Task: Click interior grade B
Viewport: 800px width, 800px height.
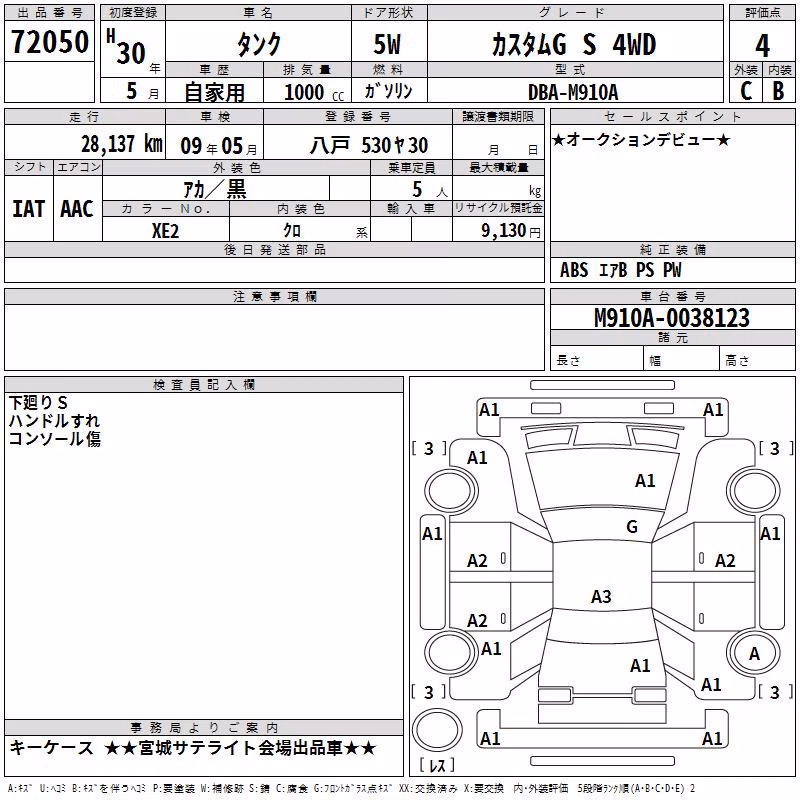Action: 779,91
